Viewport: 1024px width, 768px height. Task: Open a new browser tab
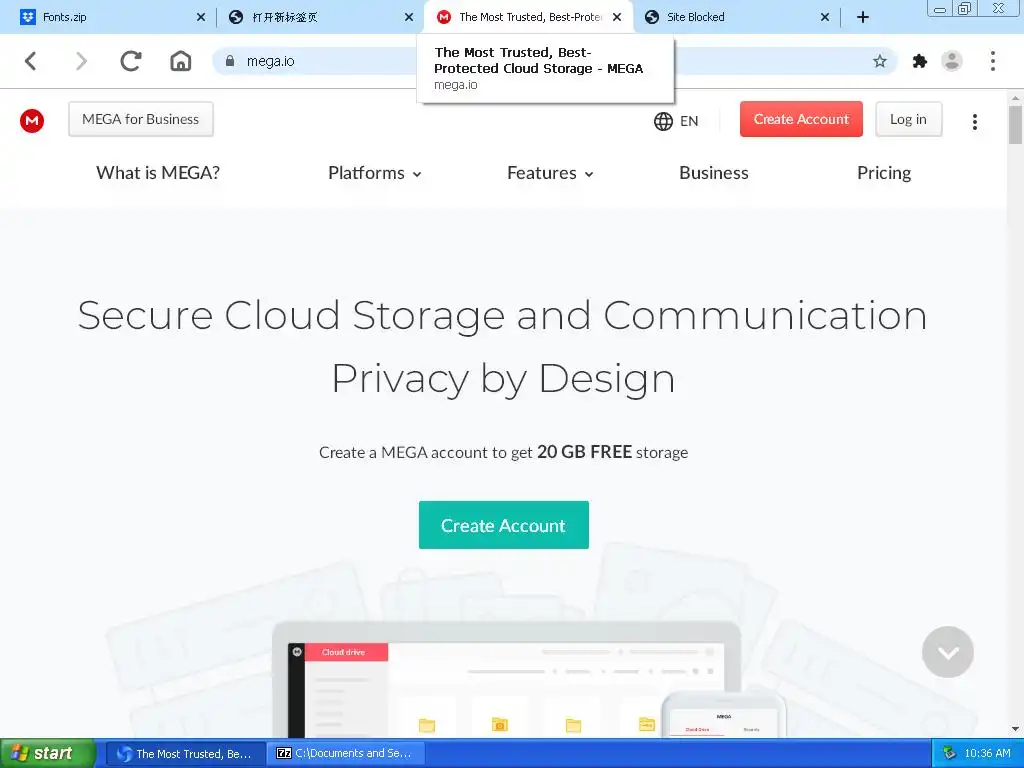[863, 17]
